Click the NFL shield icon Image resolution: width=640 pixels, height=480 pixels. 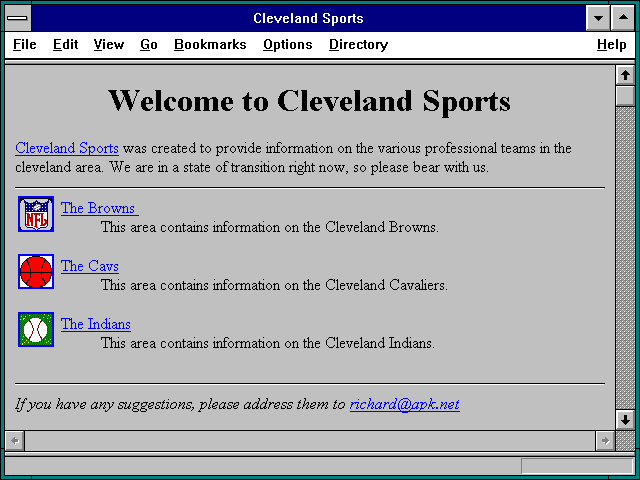(x=36, y=214)
